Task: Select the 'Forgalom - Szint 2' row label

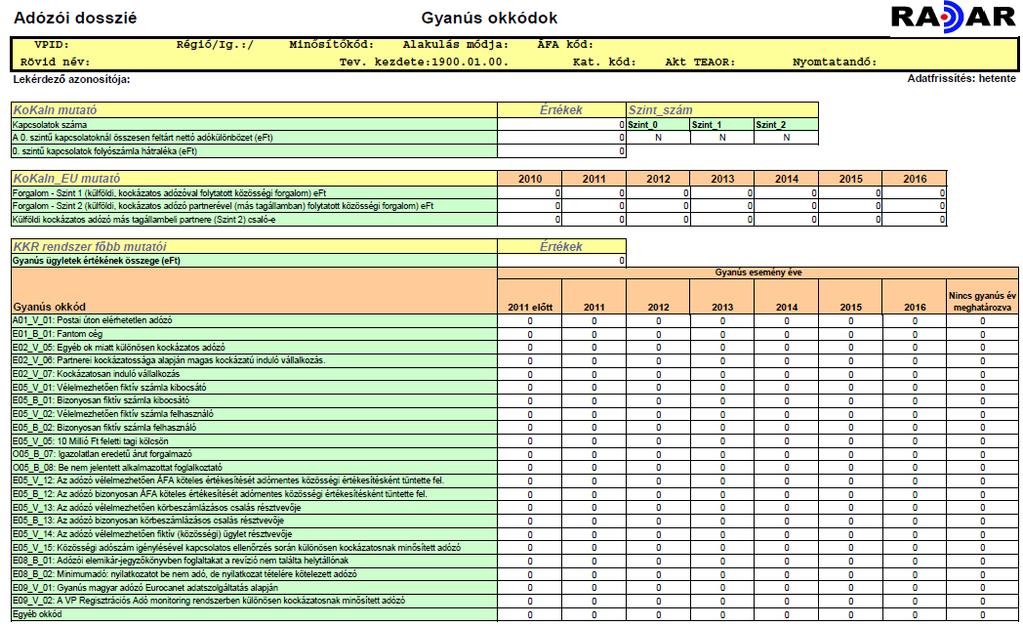Action: click(254, 206)
